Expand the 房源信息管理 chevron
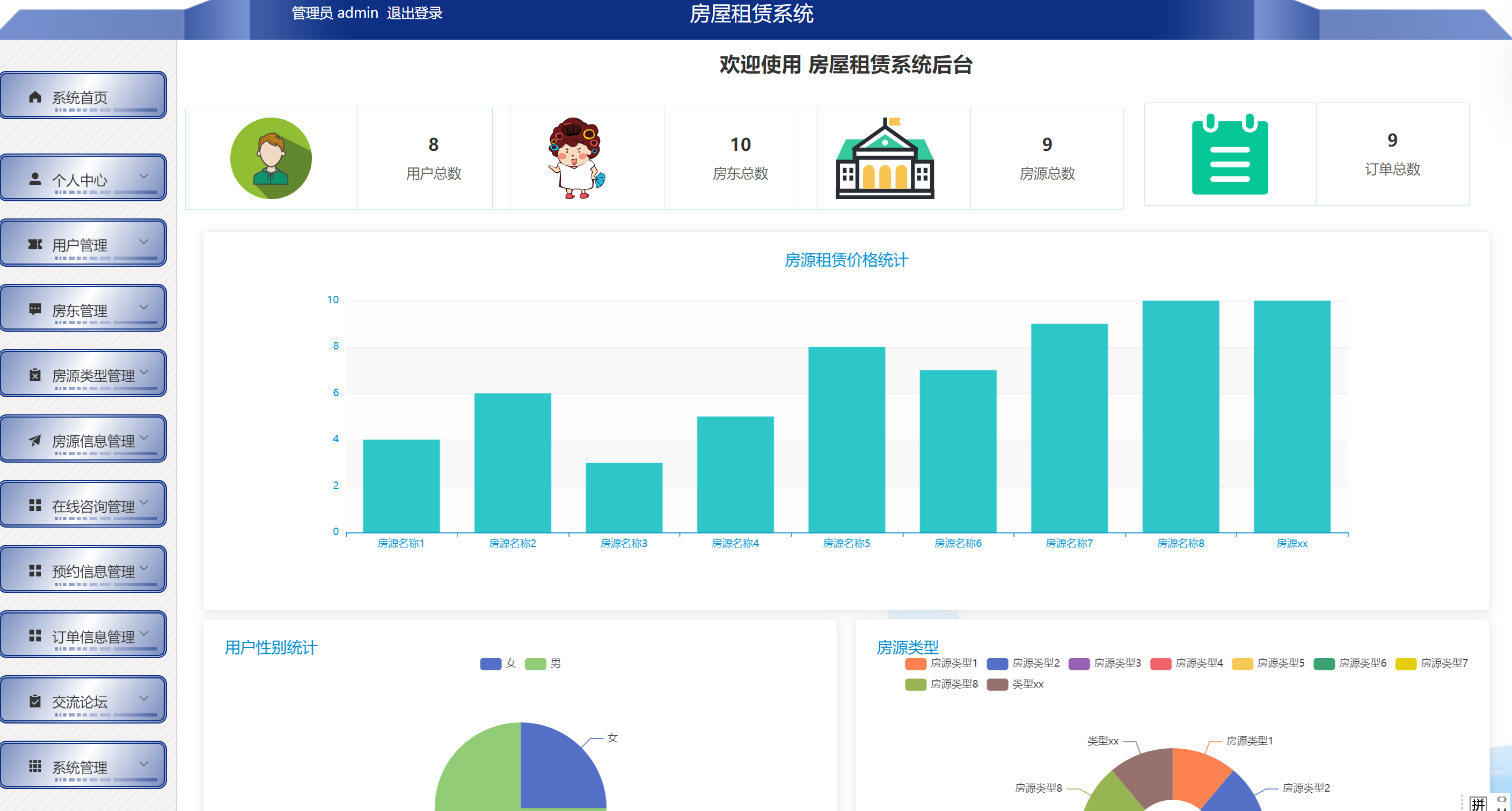Viewport: 1512px width, 811px height. (x=144, y=437)
